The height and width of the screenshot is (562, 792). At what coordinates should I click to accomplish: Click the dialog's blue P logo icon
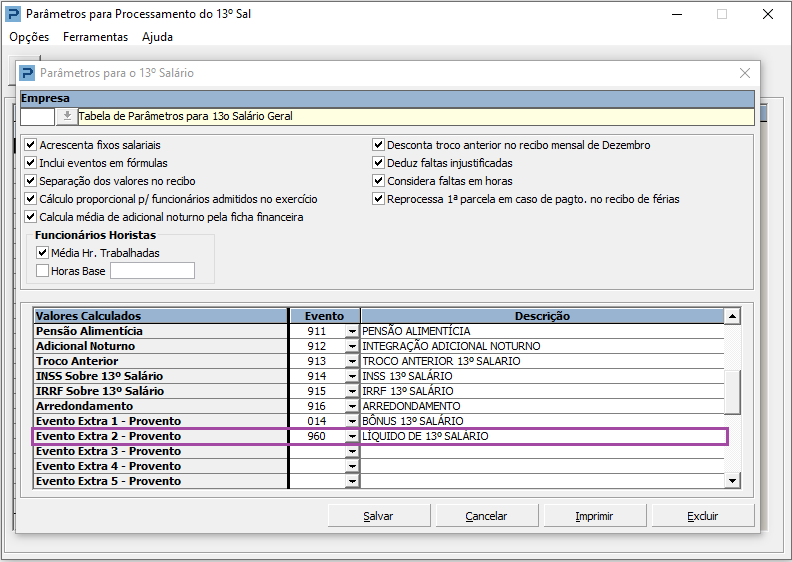point(27,73)
